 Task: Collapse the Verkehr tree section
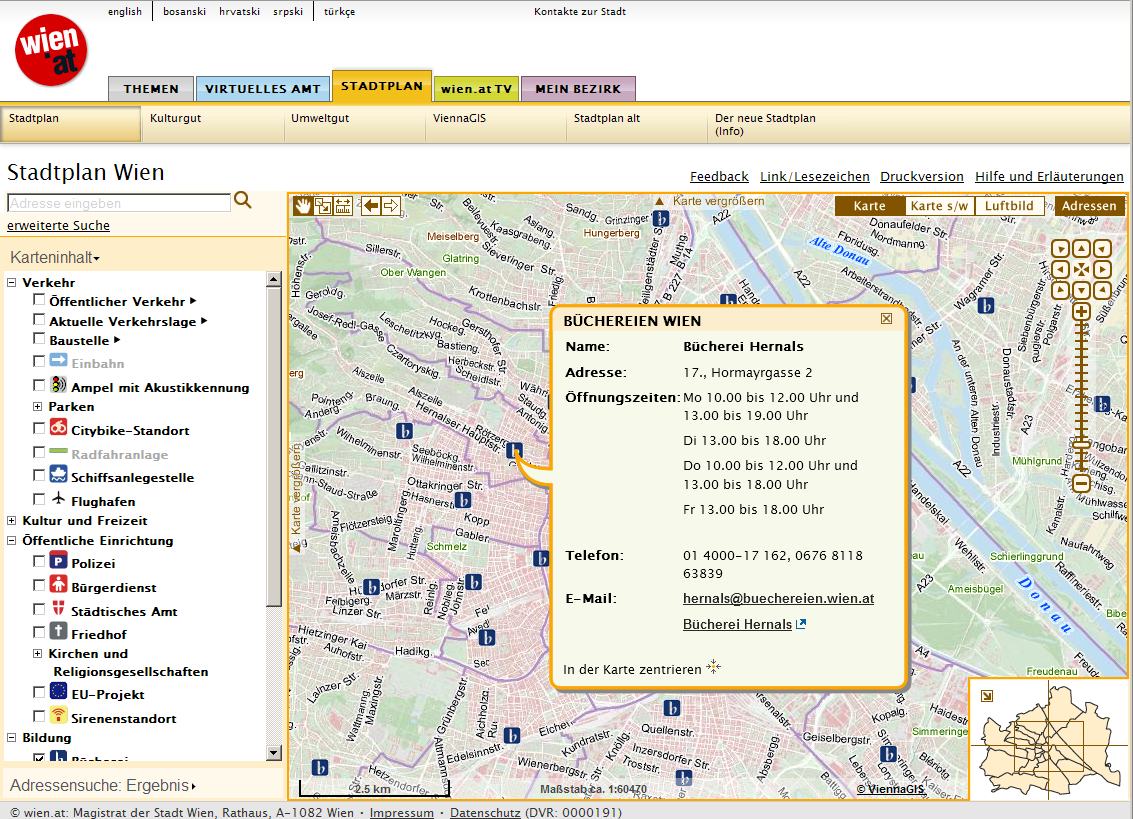[12, 283]
